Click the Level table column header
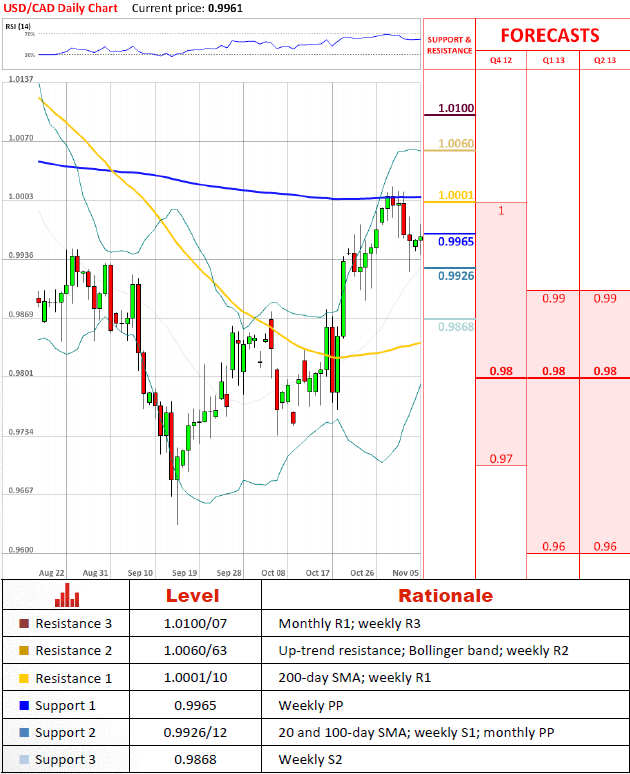Viewport: 630px width, 774px height. point(192,595)
